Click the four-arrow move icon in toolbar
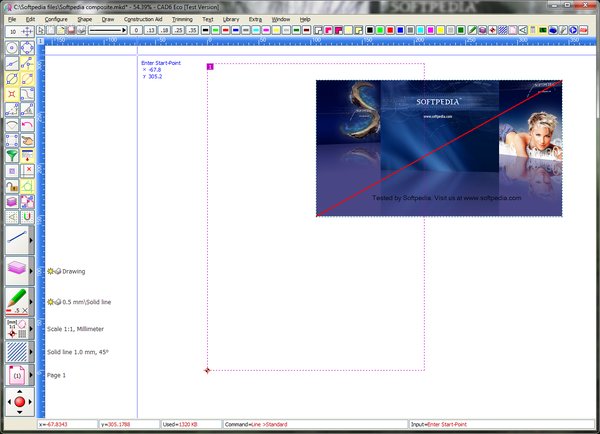 point(28,31)
